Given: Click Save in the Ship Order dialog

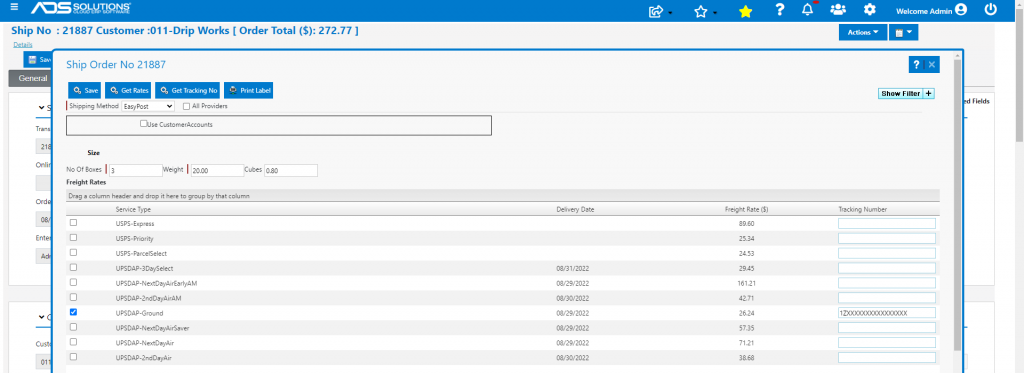Looking at the screenshot, I should pyautogui.click(x=86, y=90).
